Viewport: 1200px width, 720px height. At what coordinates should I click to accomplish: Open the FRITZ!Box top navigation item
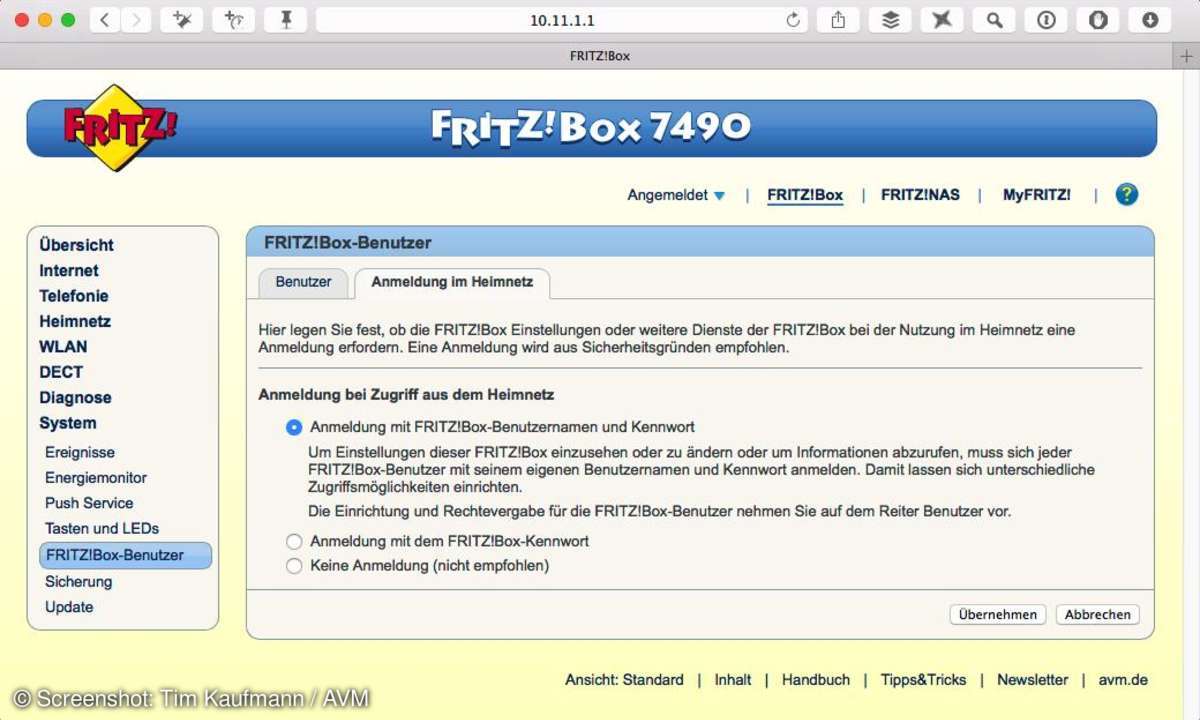pyautogui.click(x=805, y=195)
